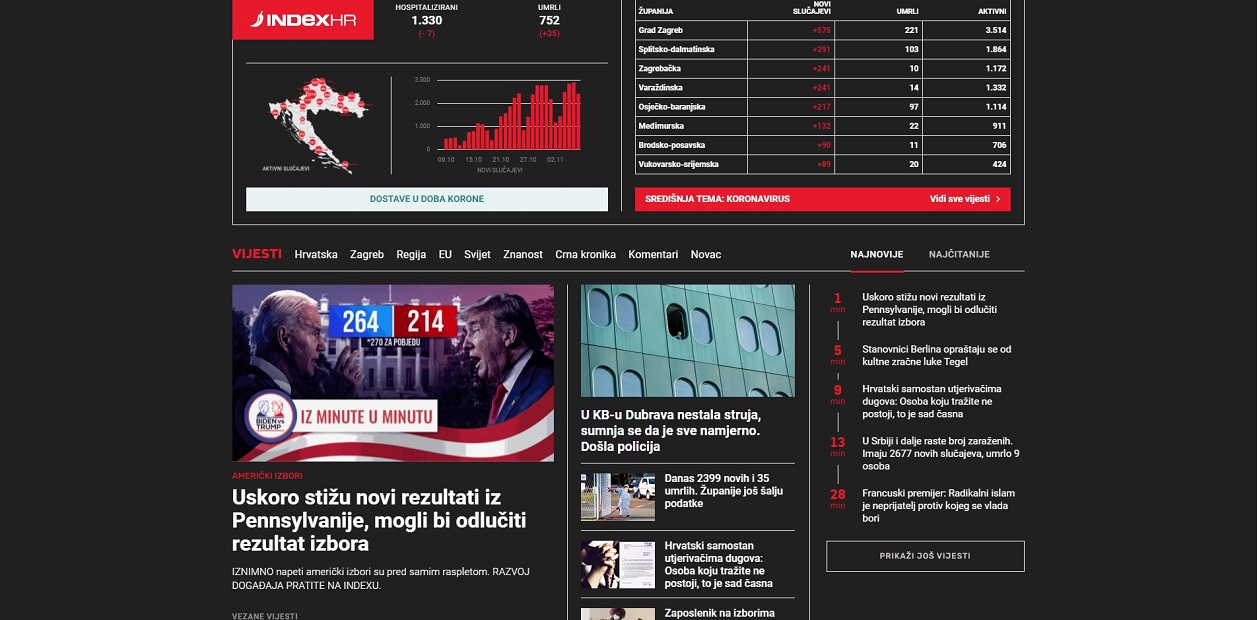Click the Biden vs Trump badge icon
This screenshot has height=620, width=1257.
(x=269, y=414)
